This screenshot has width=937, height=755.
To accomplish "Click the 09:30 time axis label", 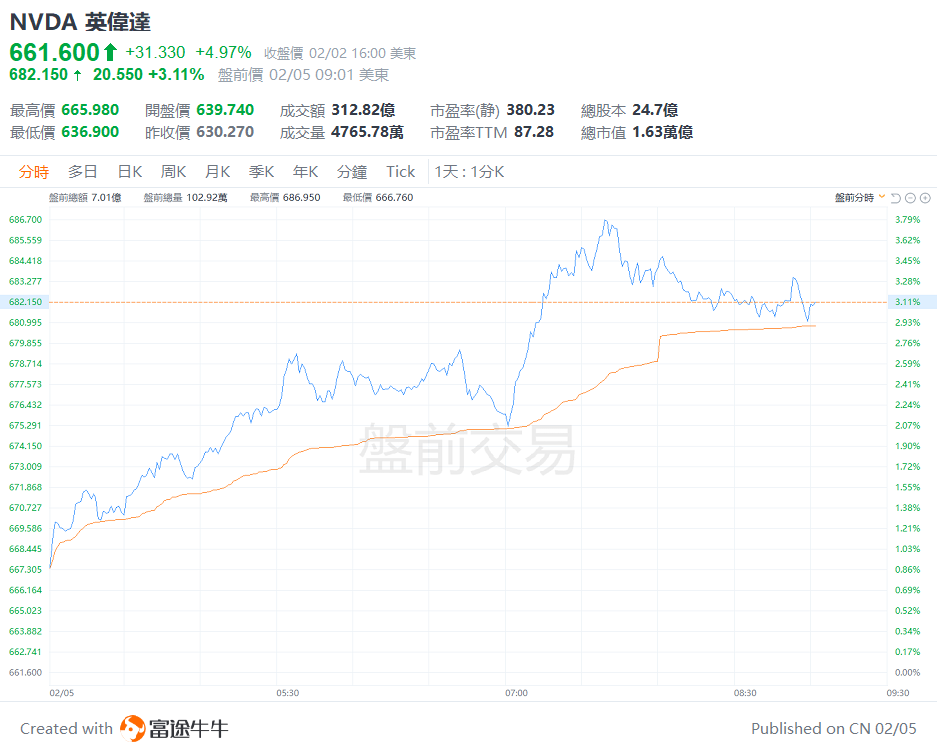I will coord(898,693).
